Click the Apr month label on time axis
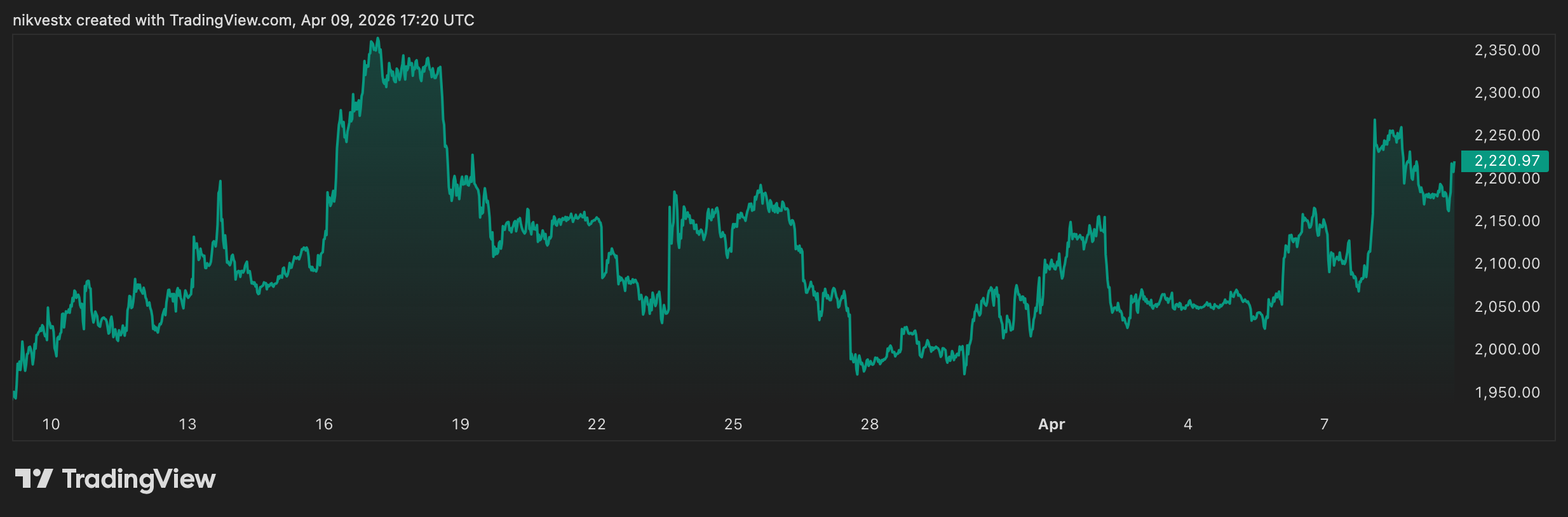1568x517 pixels. pos(1051,425)
